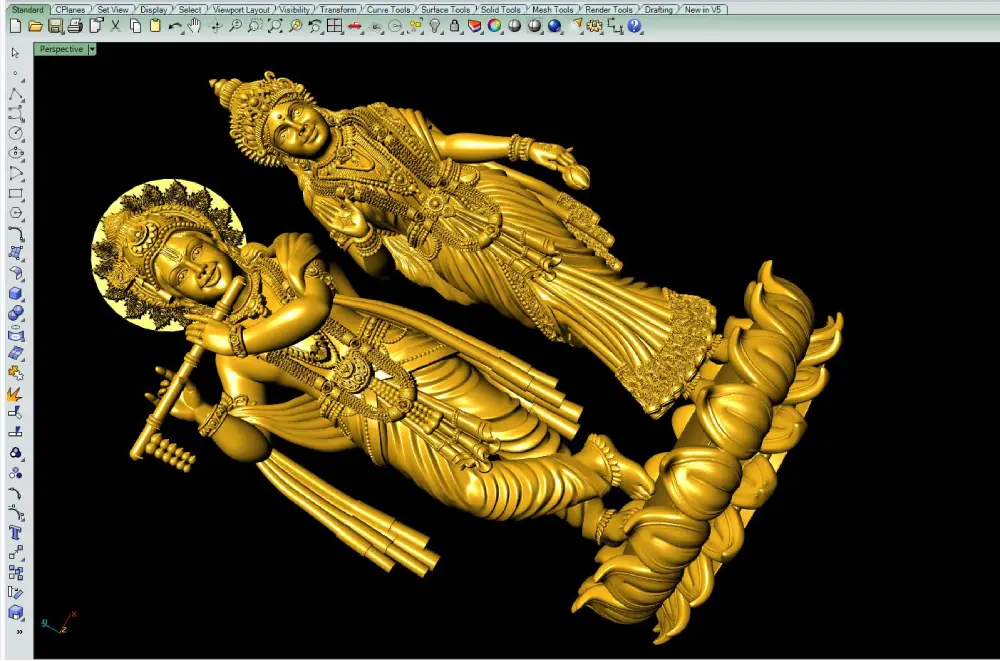Click the Split tool icon
The width and height of the screenshot is (1000, 661).
pos(15,433)
